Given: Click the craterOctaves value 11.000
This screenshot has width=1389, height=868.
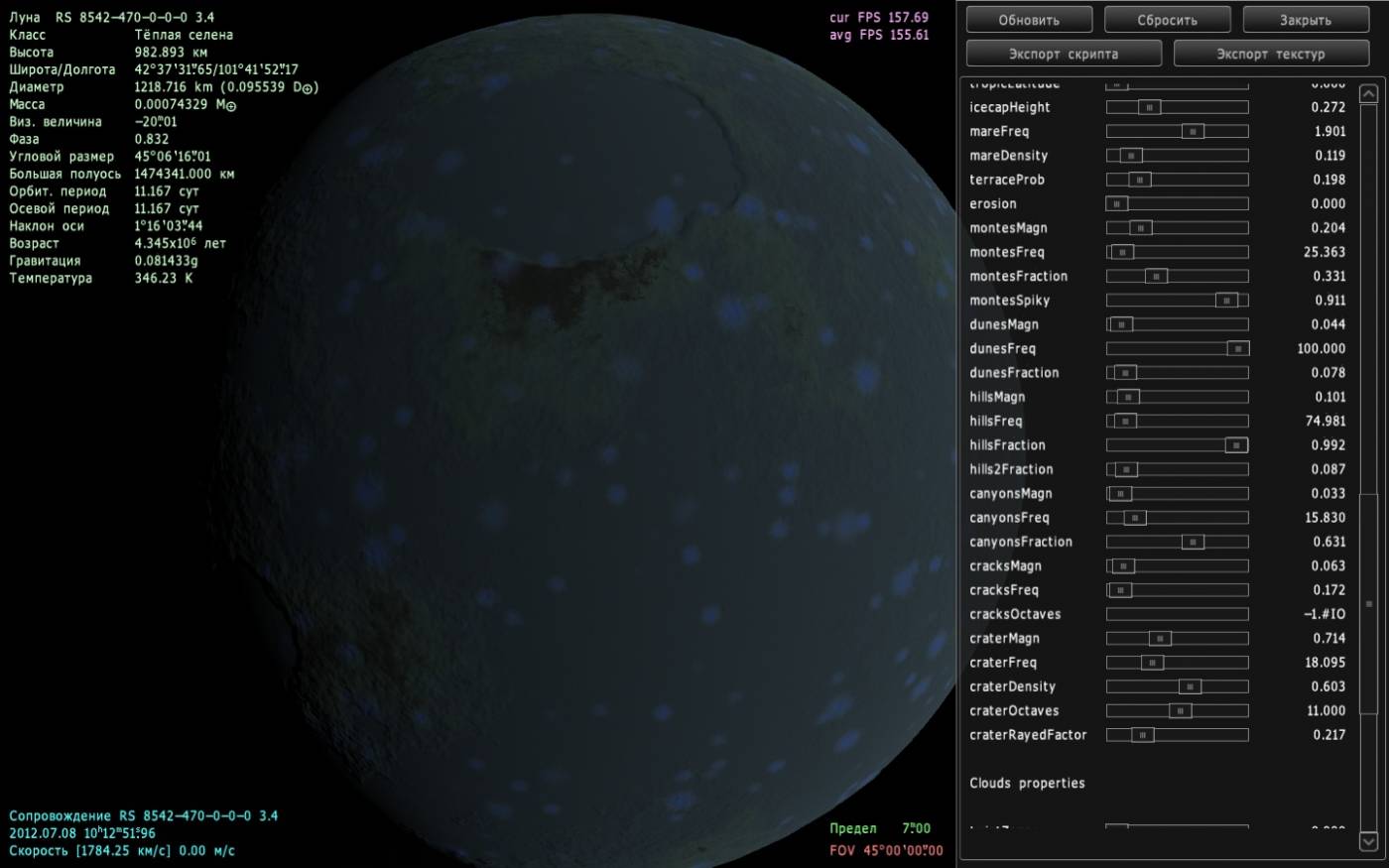Looking at the screenshot, I should (x=1326, y=710).
